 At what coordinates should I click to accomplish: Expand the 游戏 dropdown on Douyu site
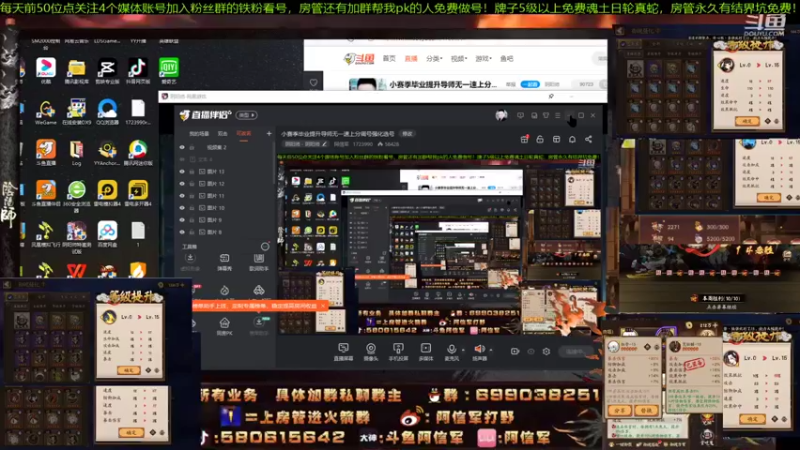483,59
